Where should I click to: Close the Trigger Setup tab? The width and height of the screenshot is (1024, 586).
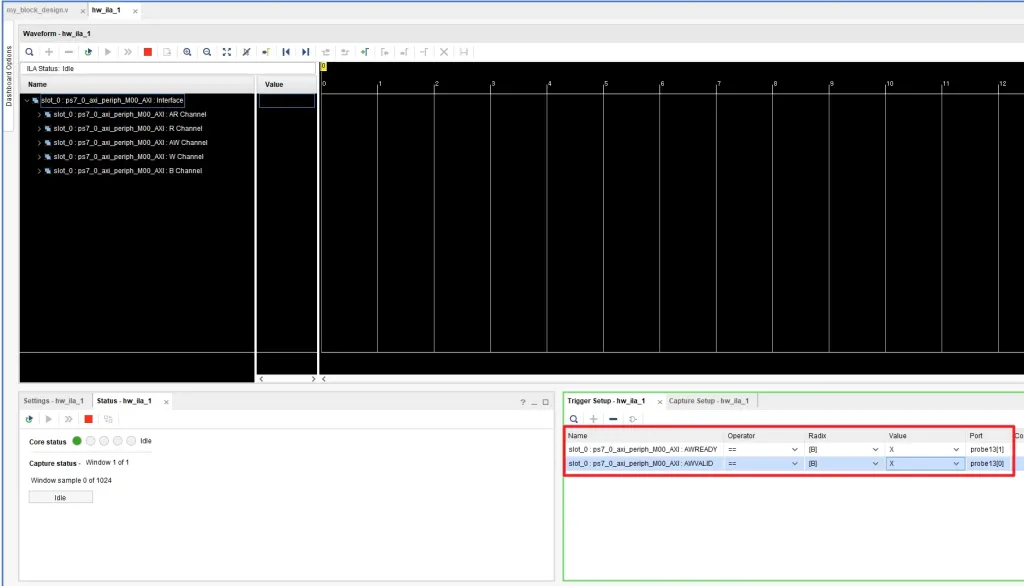(660, 402)
